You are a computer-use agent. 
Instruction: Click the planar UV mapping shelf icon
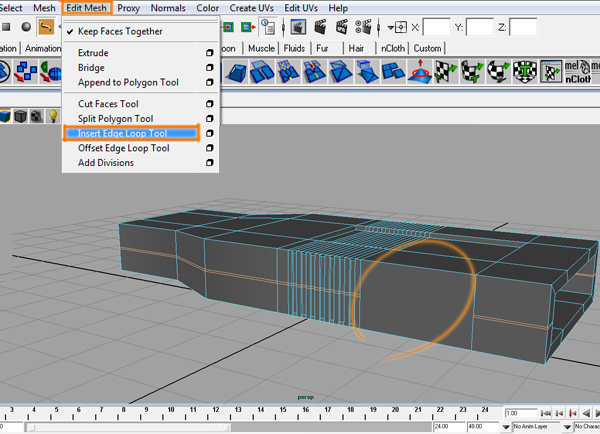click(x=446, y=72)
